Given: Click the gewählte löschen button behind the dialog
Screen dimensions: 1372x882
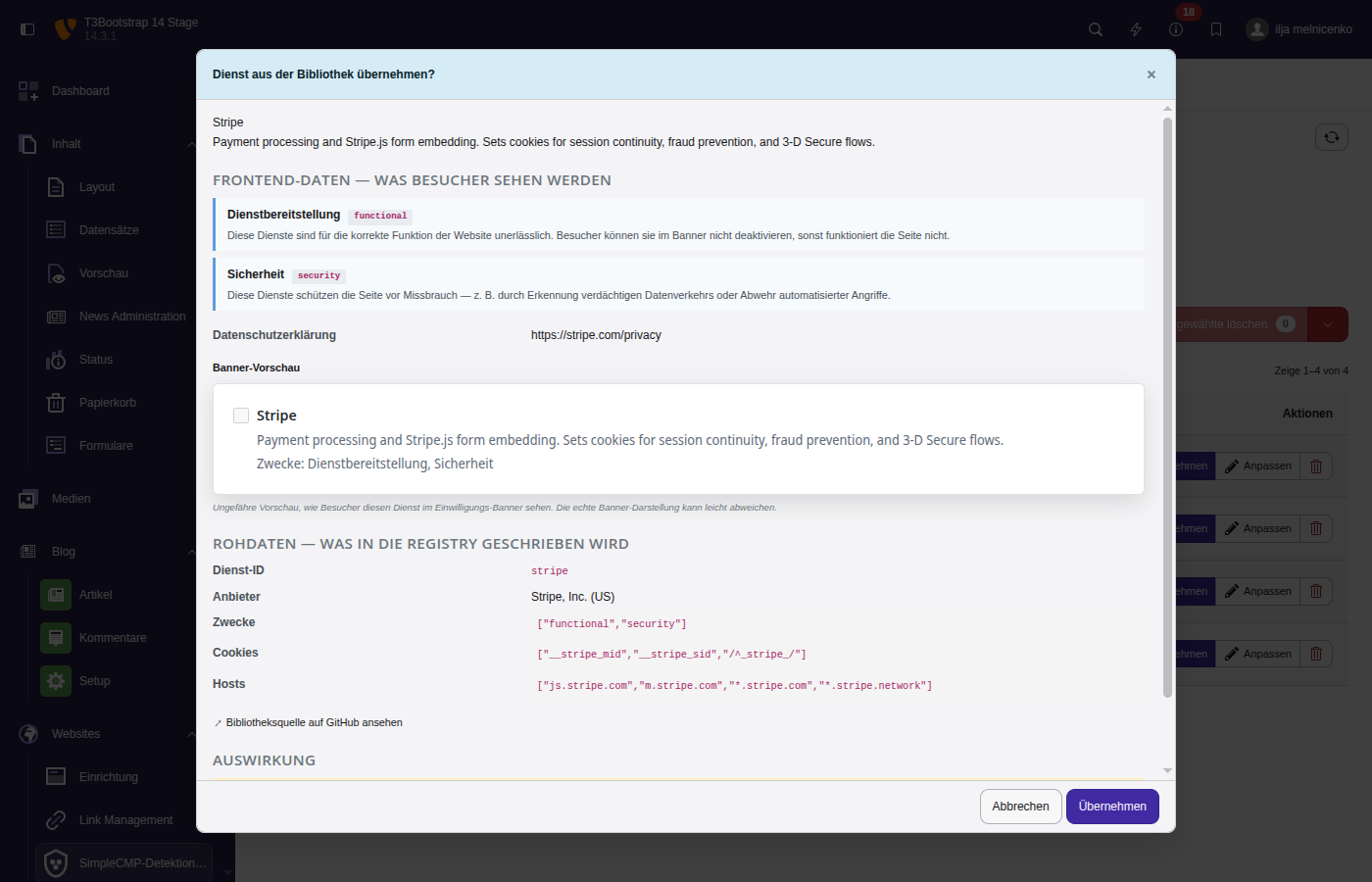Looking at the screenshot, I should pyautogui.click(x=1241, y=324).
